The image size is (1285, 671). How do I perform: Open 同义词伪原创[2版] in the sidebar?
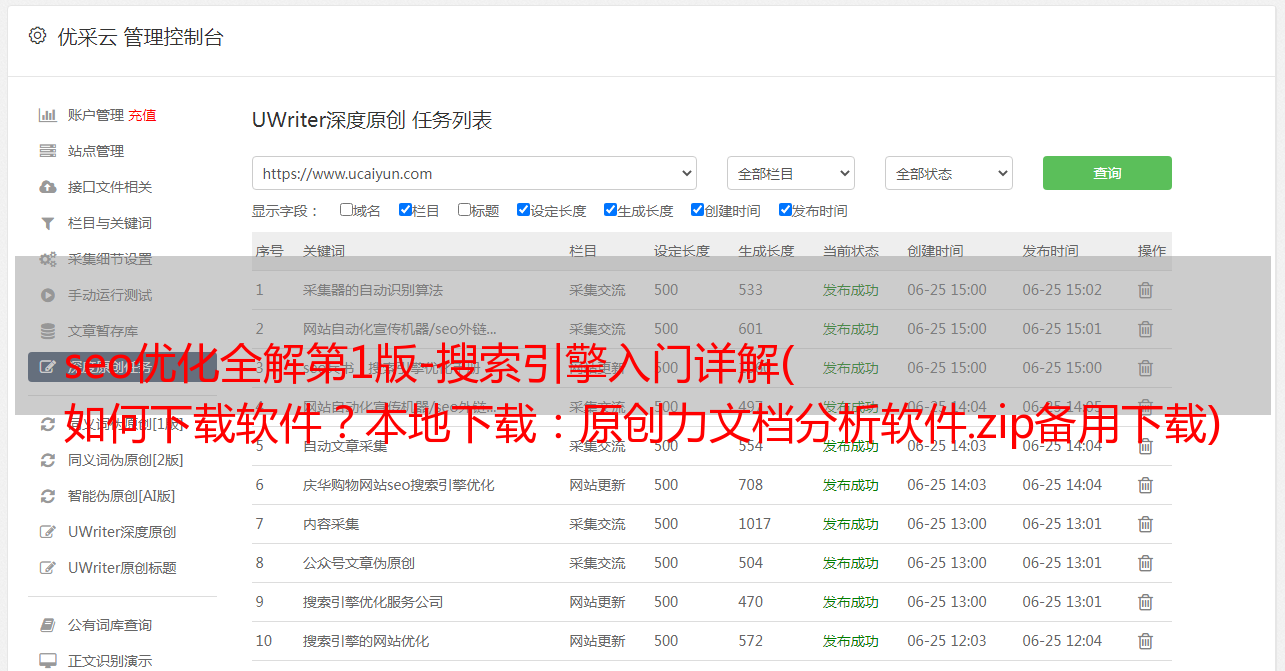pyautogui.click(x=125, y=460)
